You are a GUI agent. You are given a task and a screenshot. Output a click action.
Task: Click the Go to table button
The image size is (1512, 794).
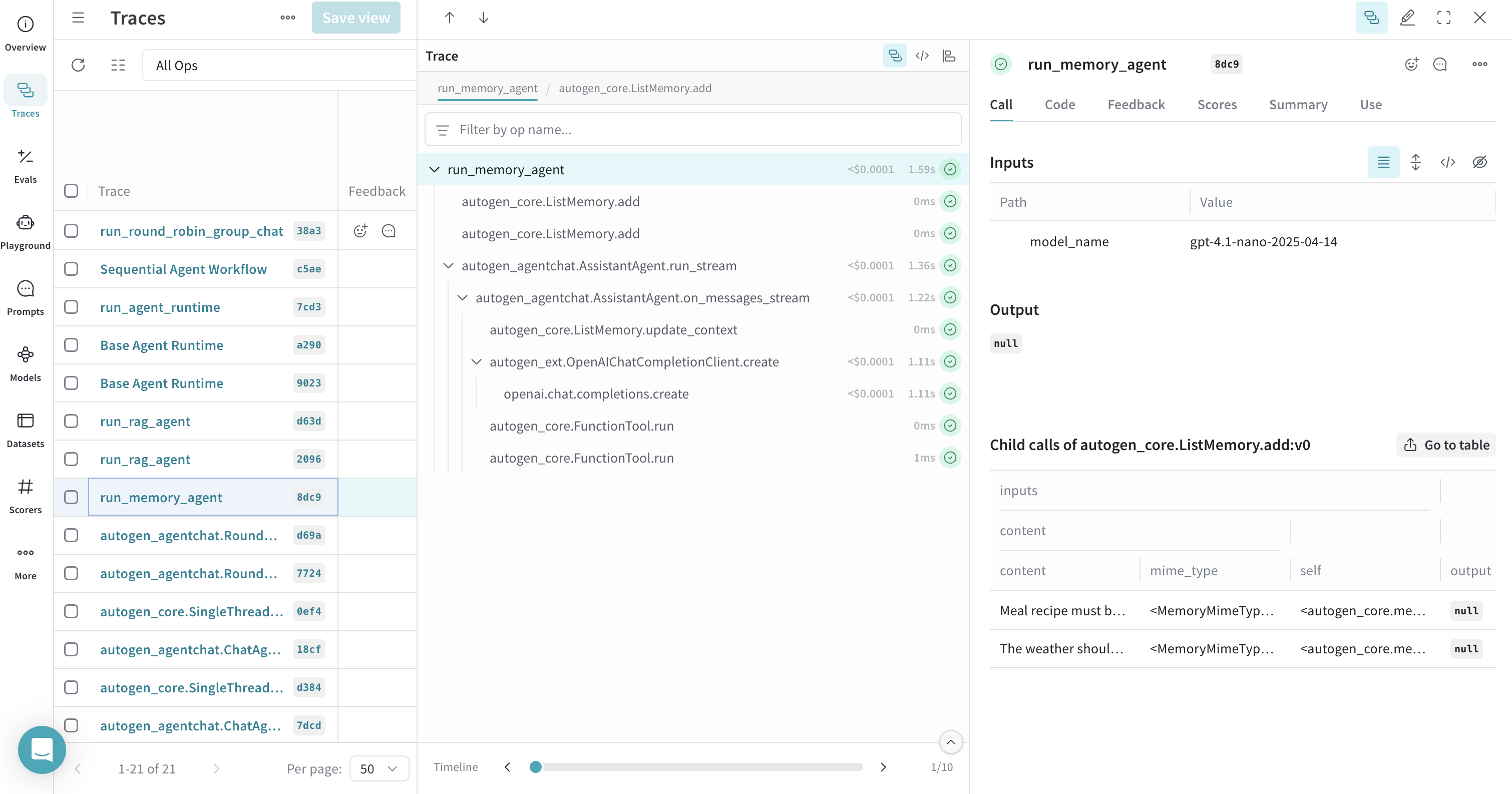pos(1446,445)
